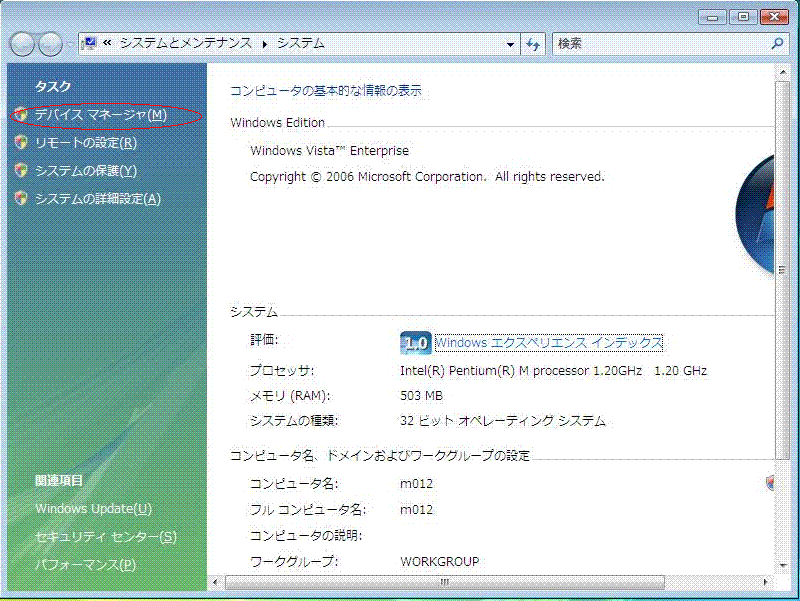Click the vertical scrollbar thumb

point(782,269)
